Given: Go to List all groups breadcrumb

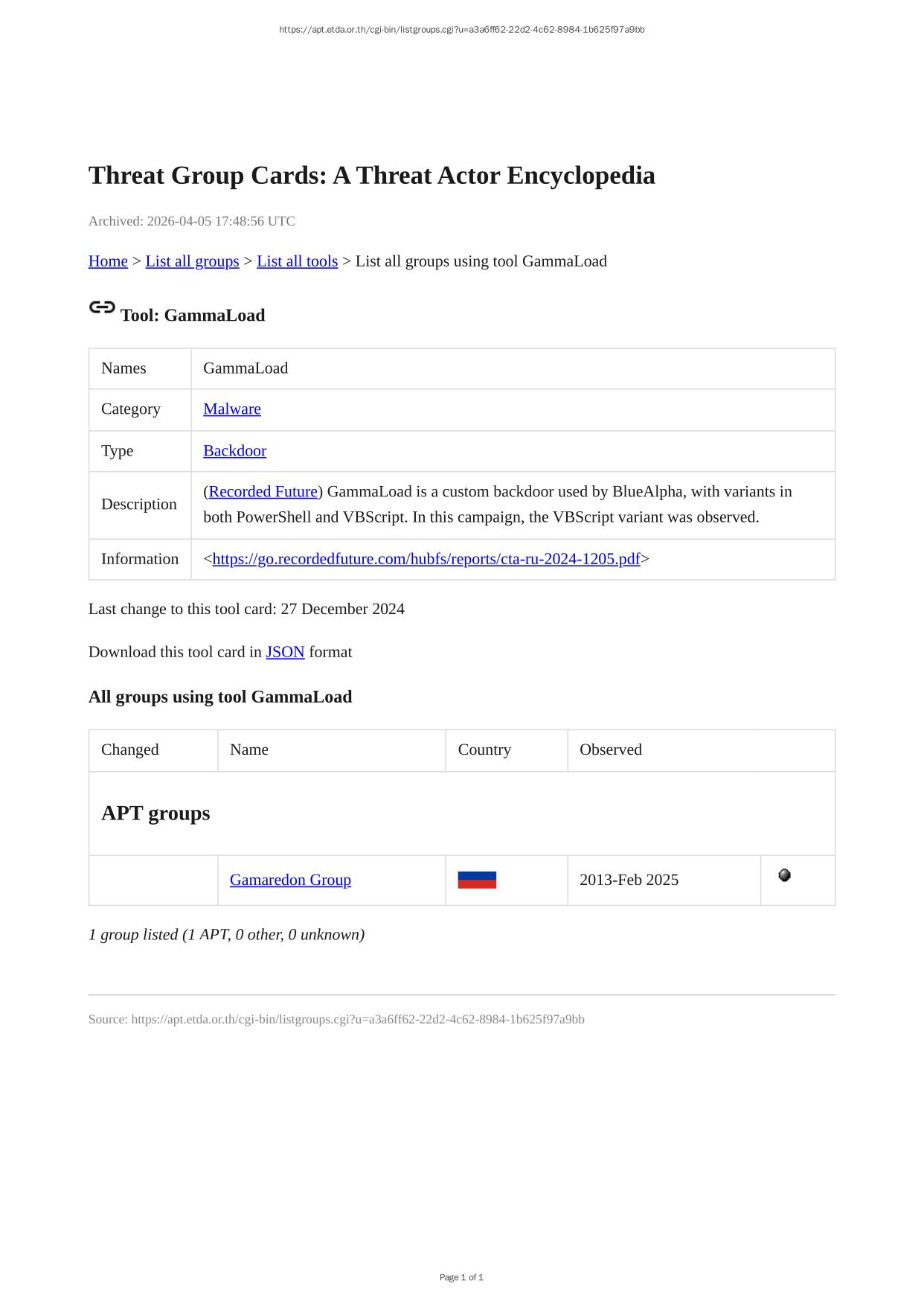Looking at the screenshot, I should click(192, 261).
